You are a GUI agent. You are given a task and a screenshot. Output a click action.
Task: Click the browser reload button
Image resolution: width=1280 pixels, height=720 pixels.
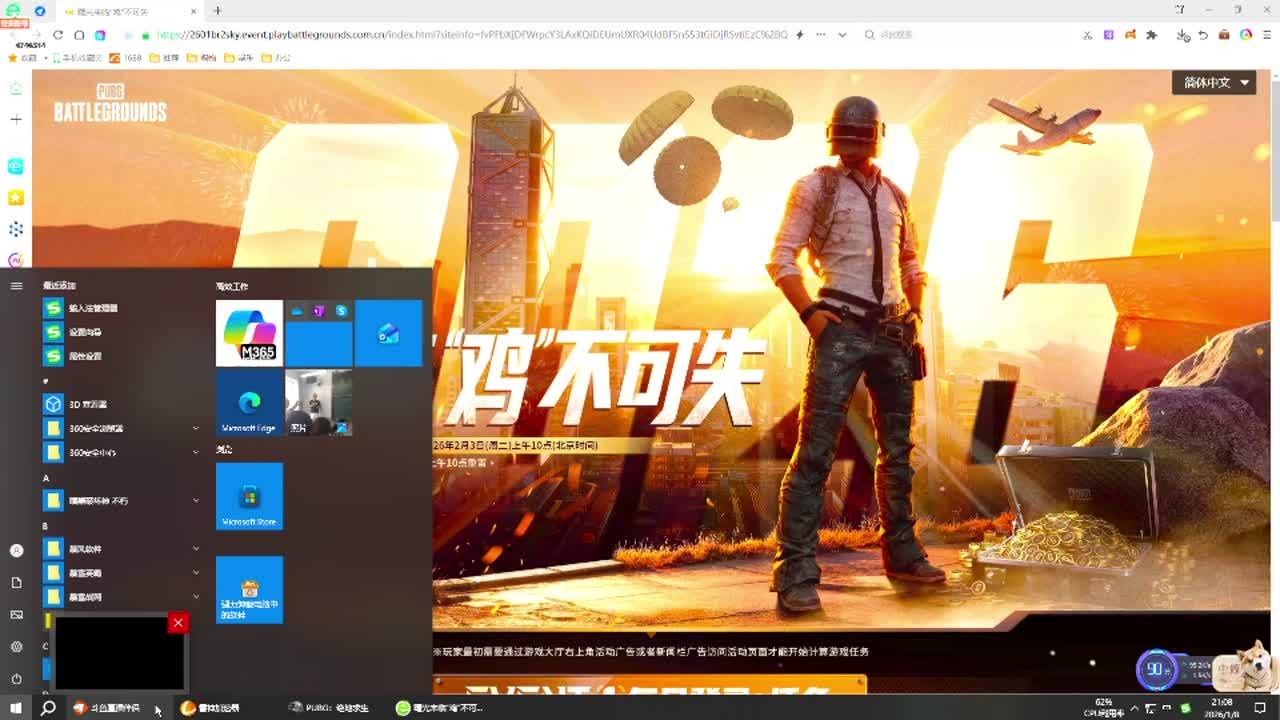point(58,35)
